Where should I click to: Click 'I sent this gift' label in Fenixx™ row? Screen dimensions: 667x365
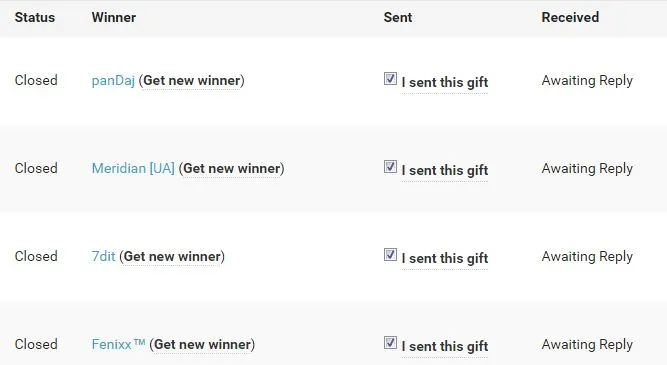tap(445, 346)
